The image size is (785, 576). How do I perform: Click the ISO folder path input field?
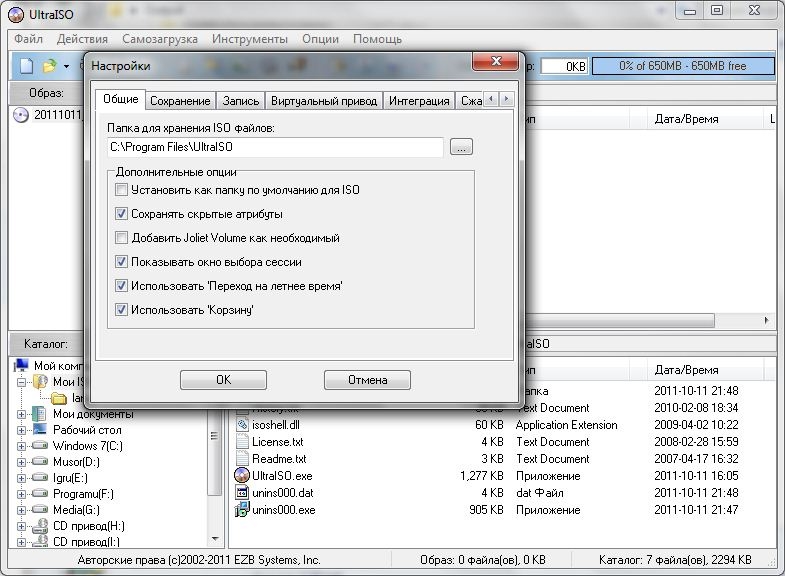275,147
